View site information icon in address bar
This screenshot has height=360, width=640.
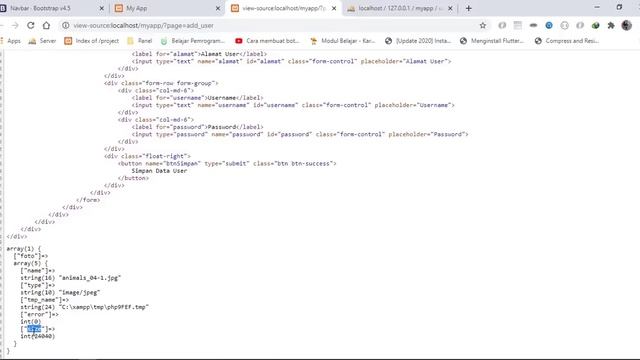point(65,25)
